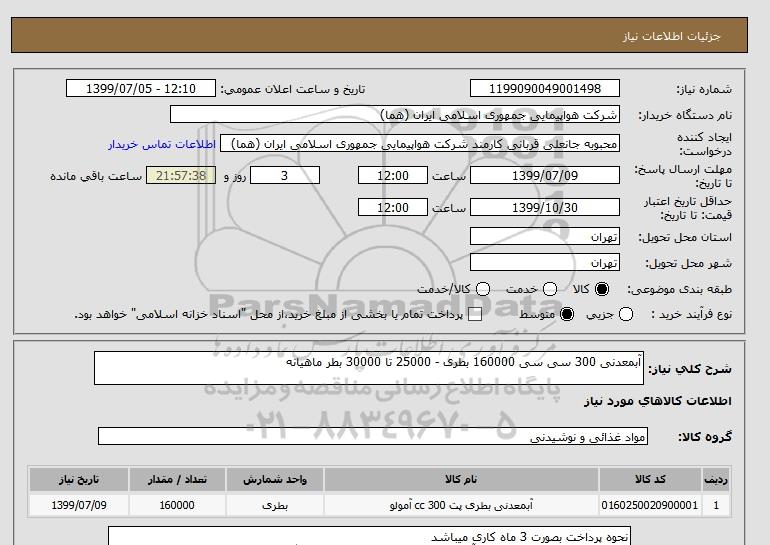Click the تاریخ نیاز column header
This screenshot has height=545, width=770.
[x=79, y=480]
